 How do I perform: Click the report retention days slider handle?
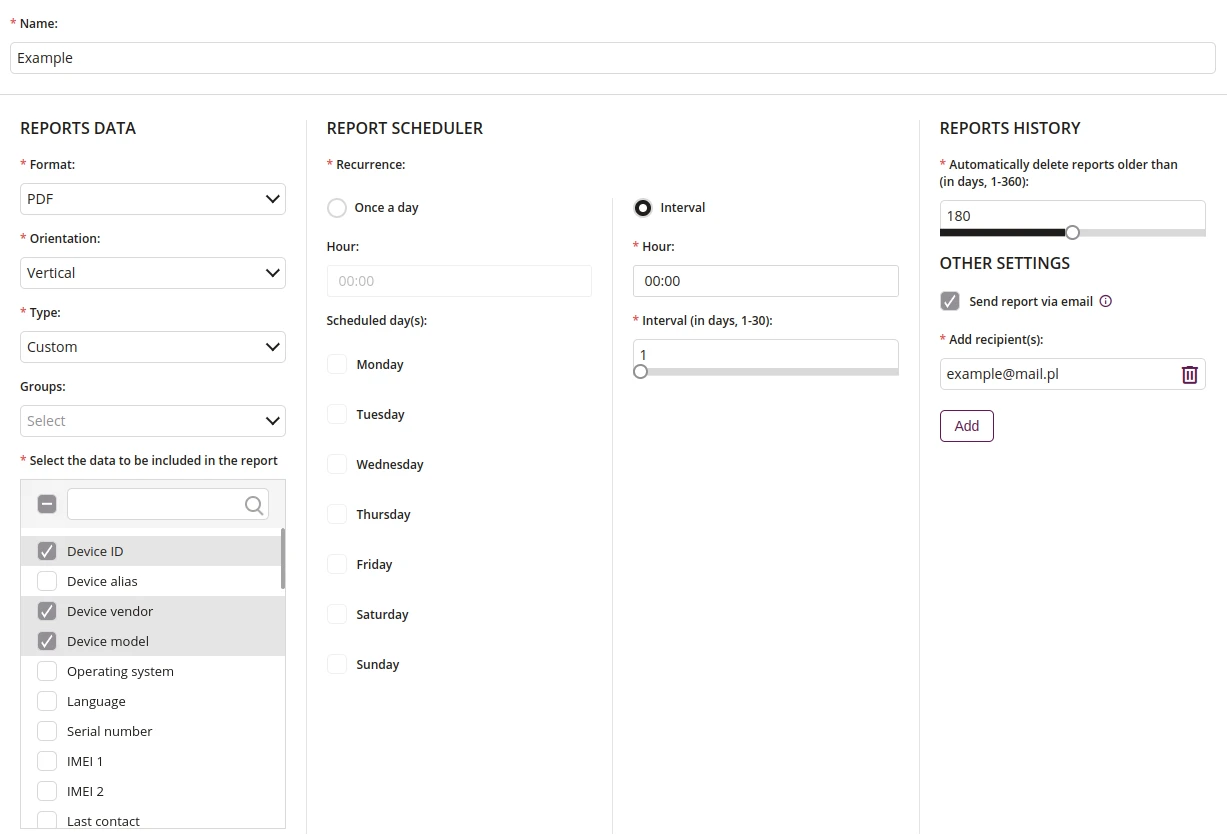coord(1072,232)
